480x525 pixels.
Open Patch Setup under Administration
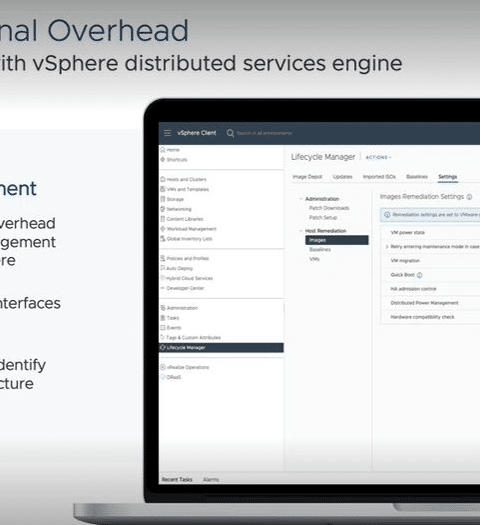tap(323, 218)
